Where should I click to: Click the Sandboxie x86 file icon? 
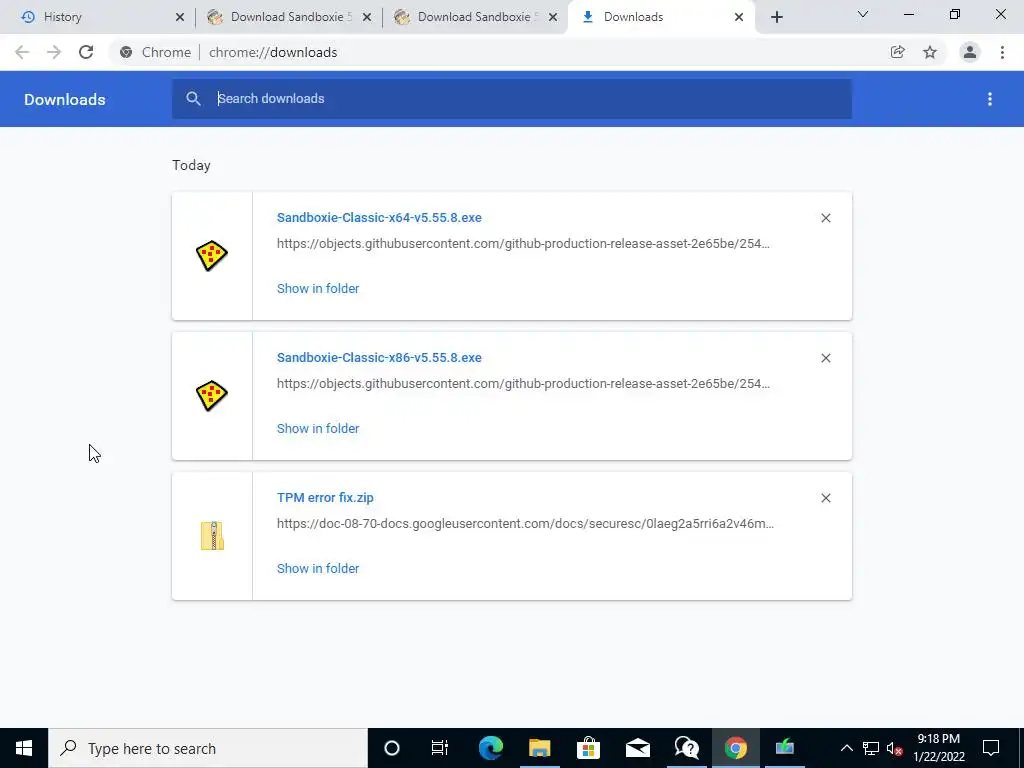pos(212,396)
